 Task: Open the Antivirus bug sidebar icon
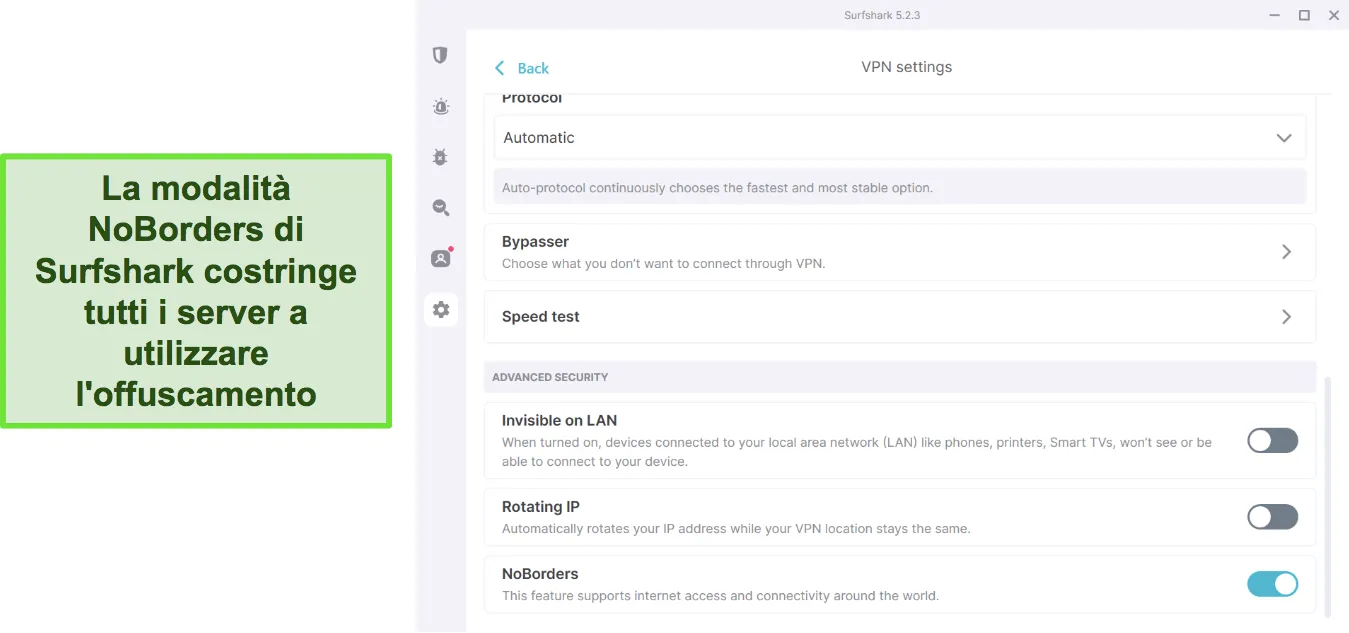click(x=441, y=157)
